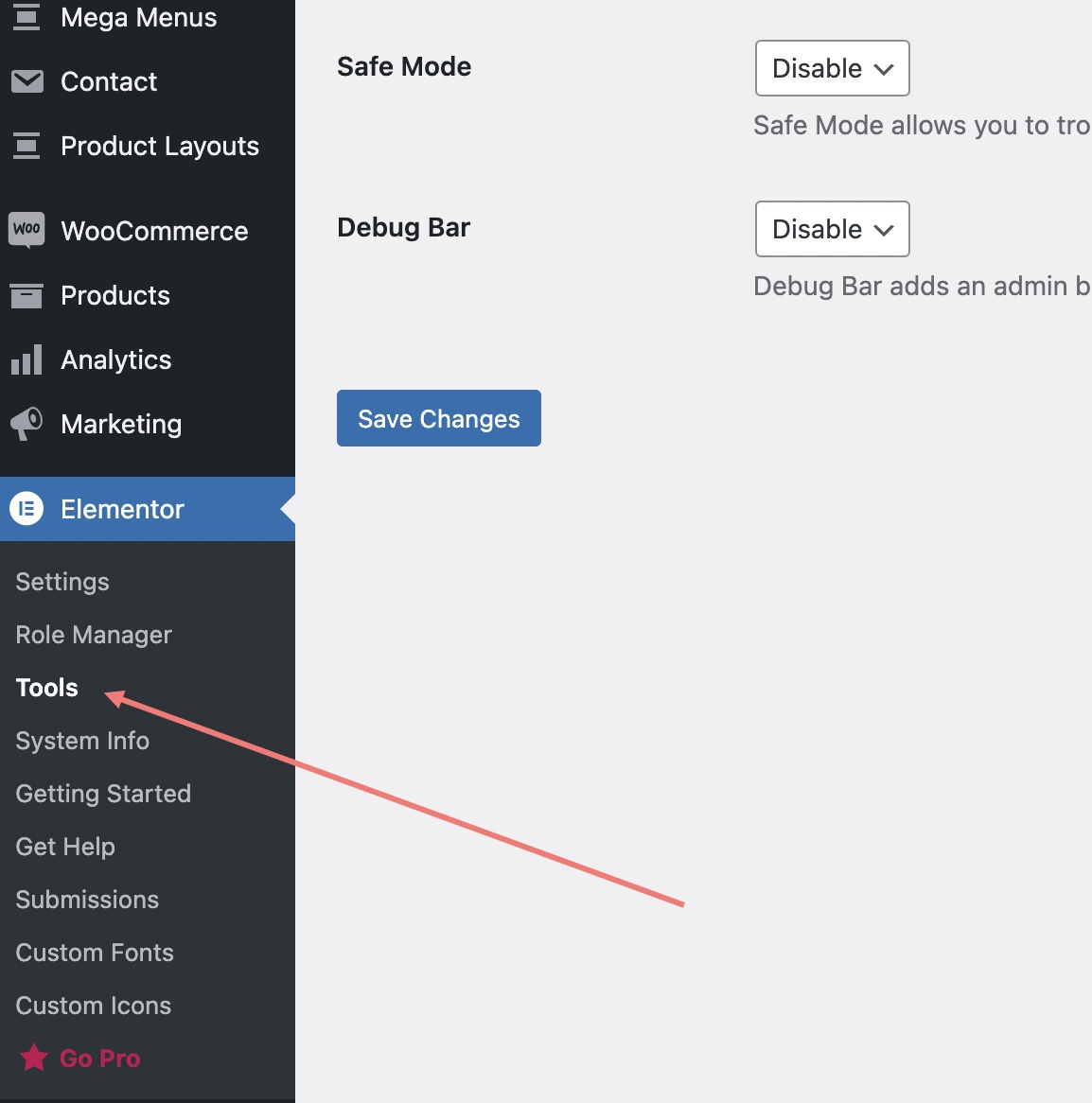Open the Contact envelope icon
Image resolution: width=1092 pixels, height=1103 pixels.
(26, 81)
